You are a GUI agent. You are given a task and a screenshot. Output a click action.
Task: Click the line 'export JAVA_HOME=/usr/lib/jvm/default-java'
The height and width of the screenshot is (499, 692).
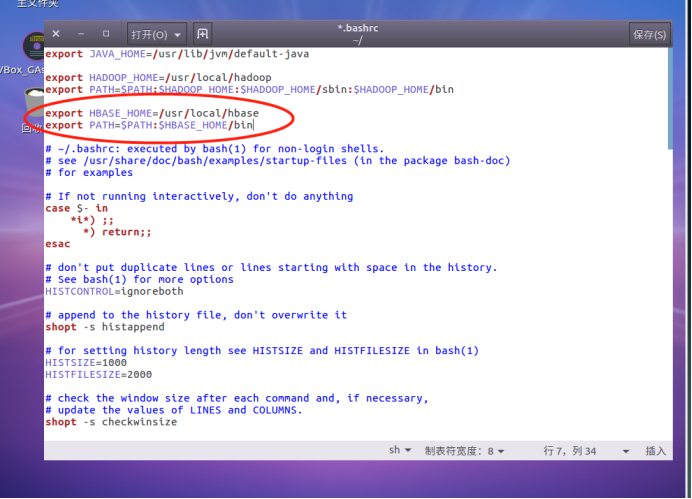click(x=177, y=54)
